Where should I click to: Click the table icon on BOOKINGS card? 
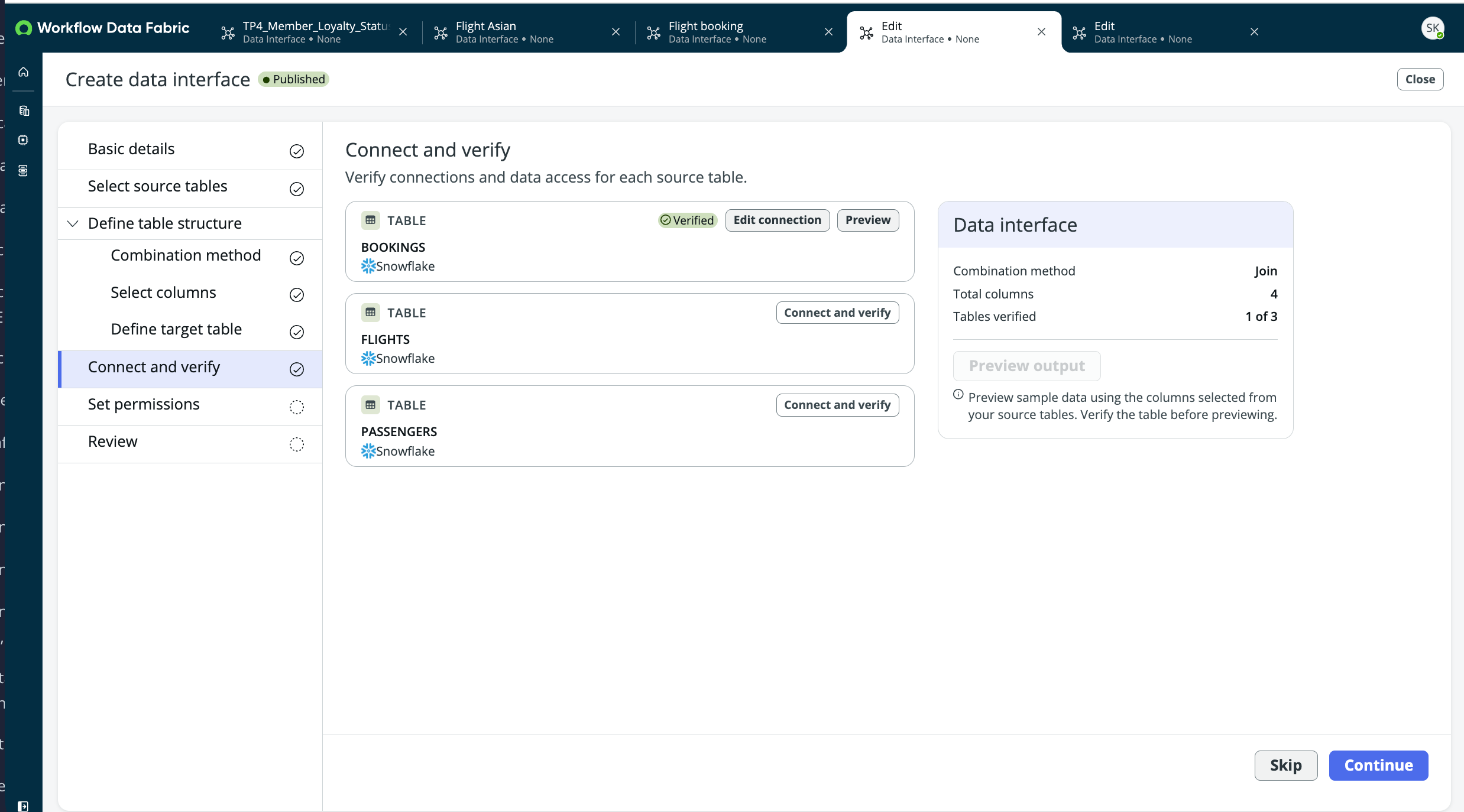pyautogui.click(x=371, y=220)
